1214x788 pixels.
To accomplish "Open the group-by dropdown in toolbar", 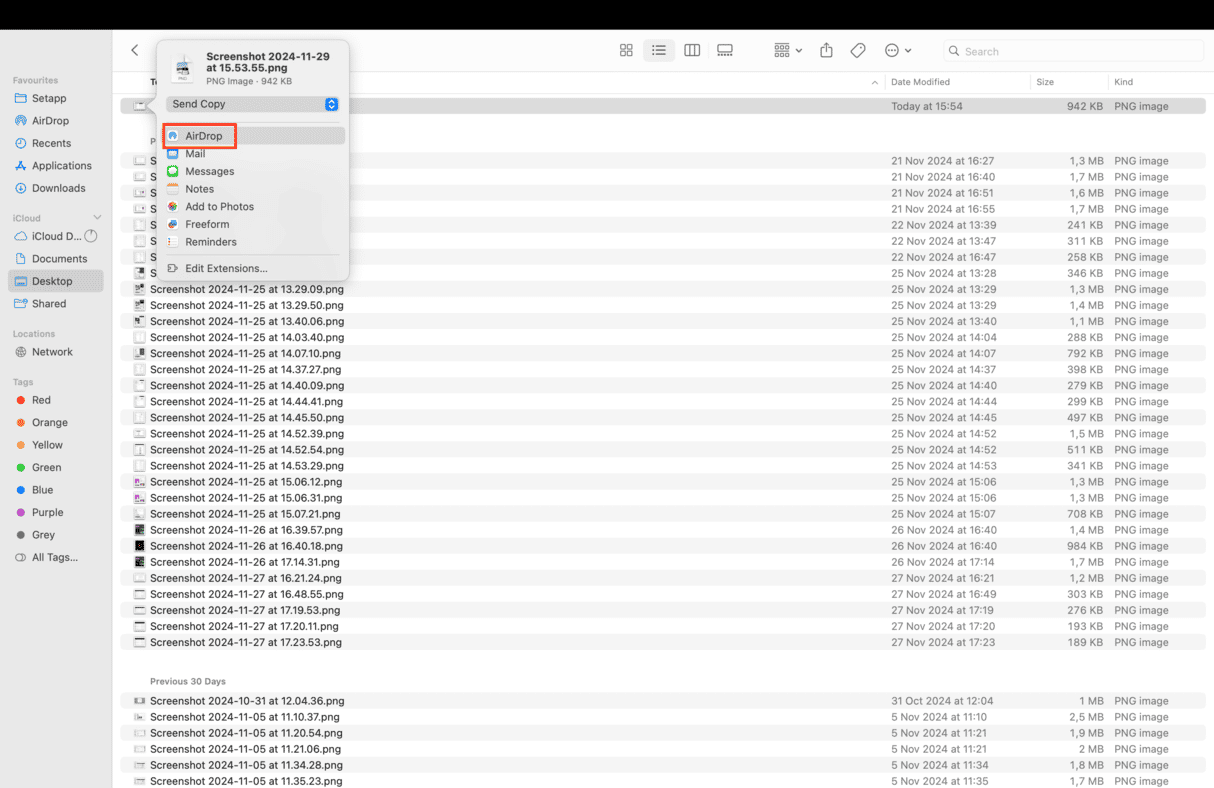I will pyautogui.click(x=788, y=50).
